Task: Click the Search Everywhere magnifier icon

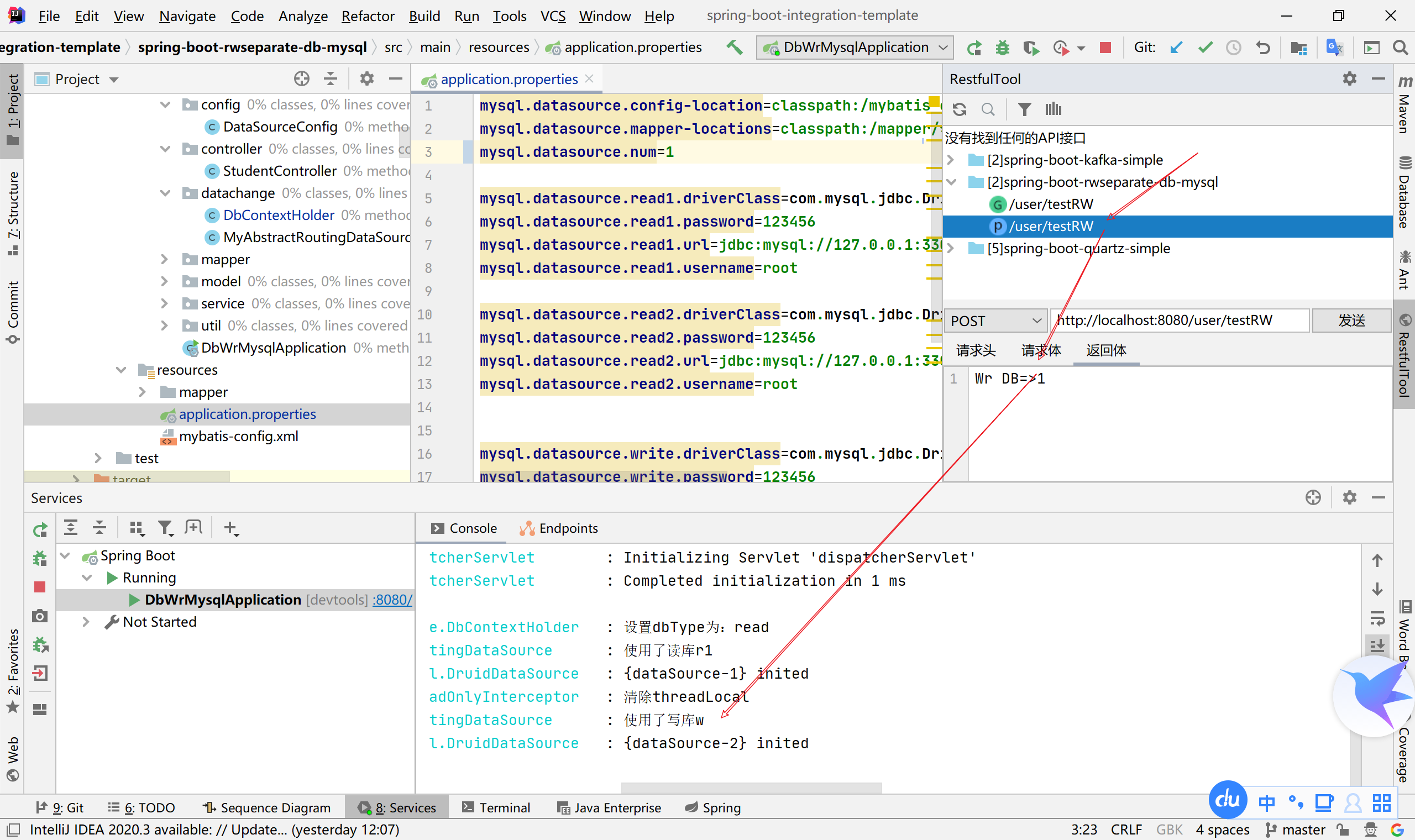Action: (1400, 48)
